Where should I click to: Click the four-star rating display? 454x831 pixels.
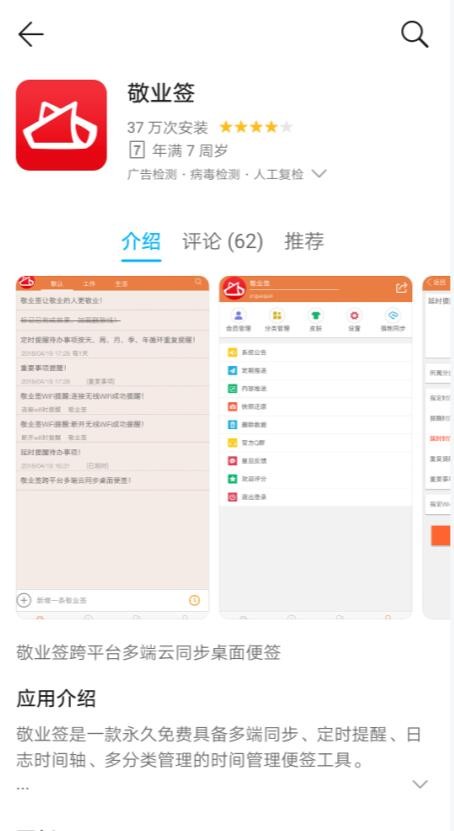(x=255, y=127)
